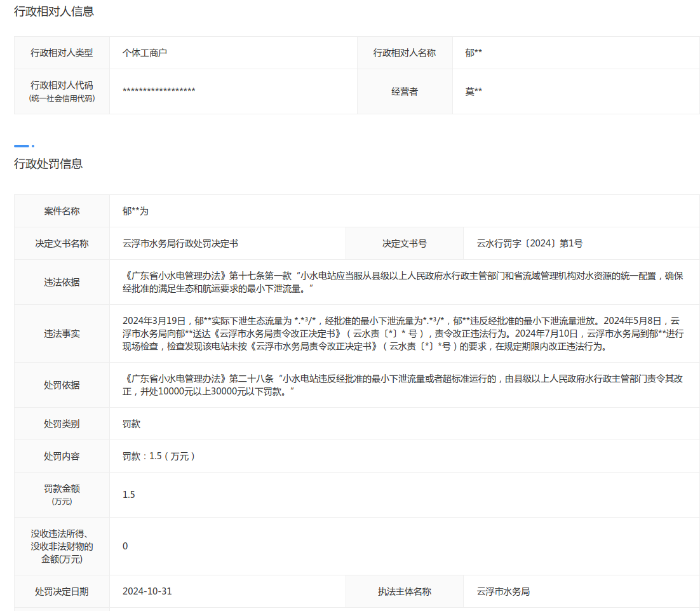This screenshot has height=611, width=700.
Task: Click the 经营者 label cell
Action: click(404, 91)
